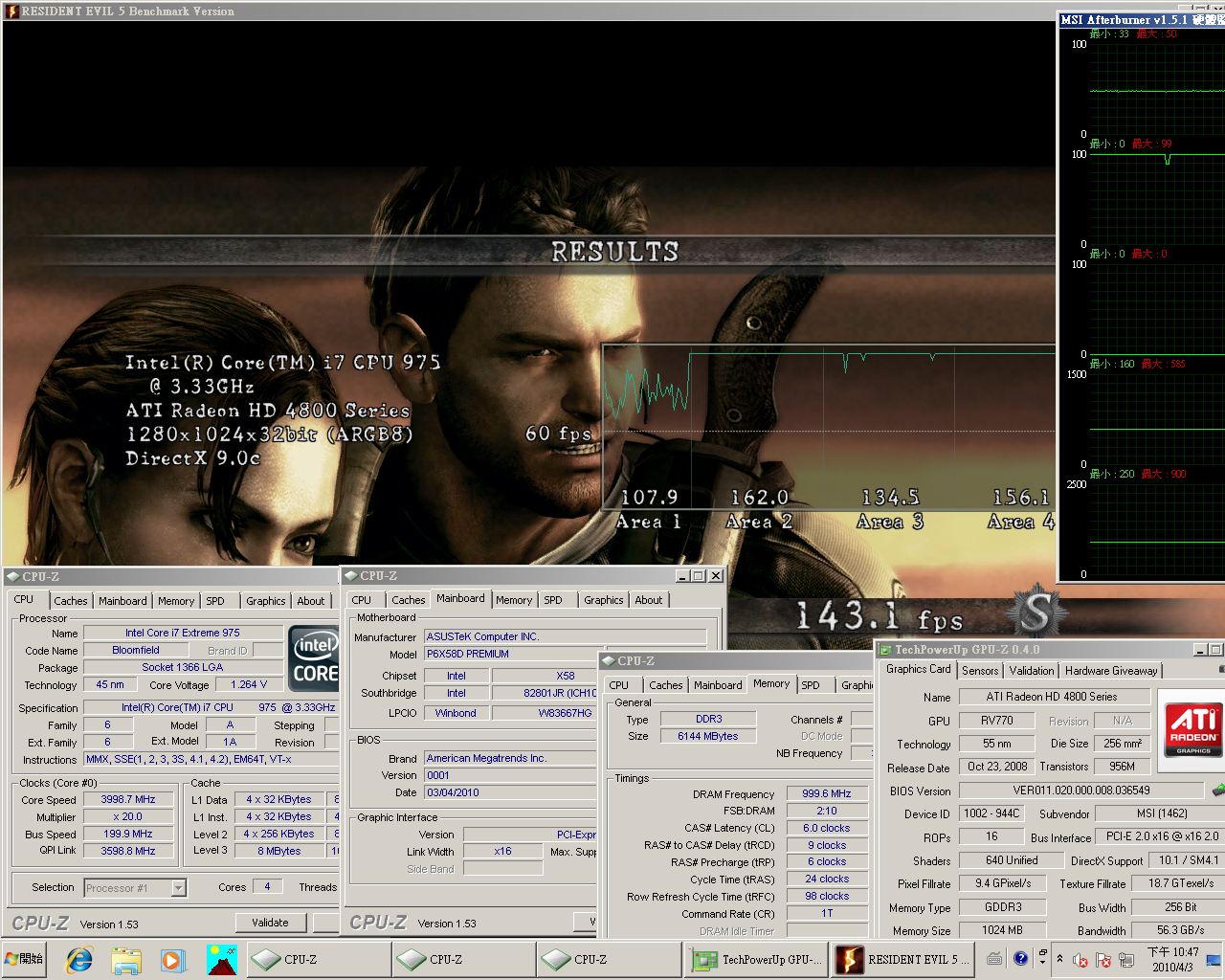Minimize the GPU-Z window
The height and width of the screenshot is (980, 1225).
click(x=1200, y=650)
